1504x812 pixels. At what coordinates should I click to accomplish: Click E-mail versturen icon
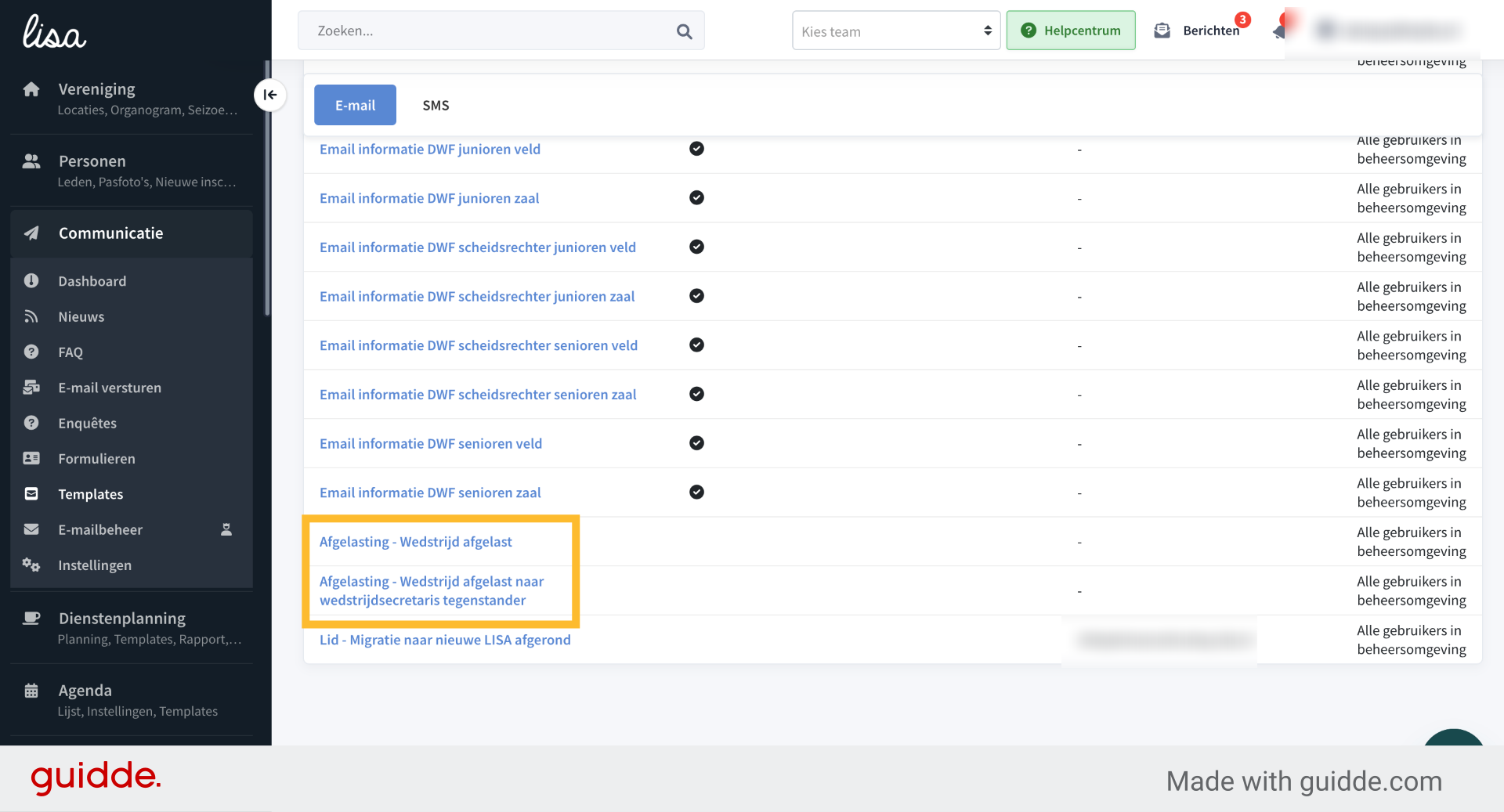(x=31, y=388)
